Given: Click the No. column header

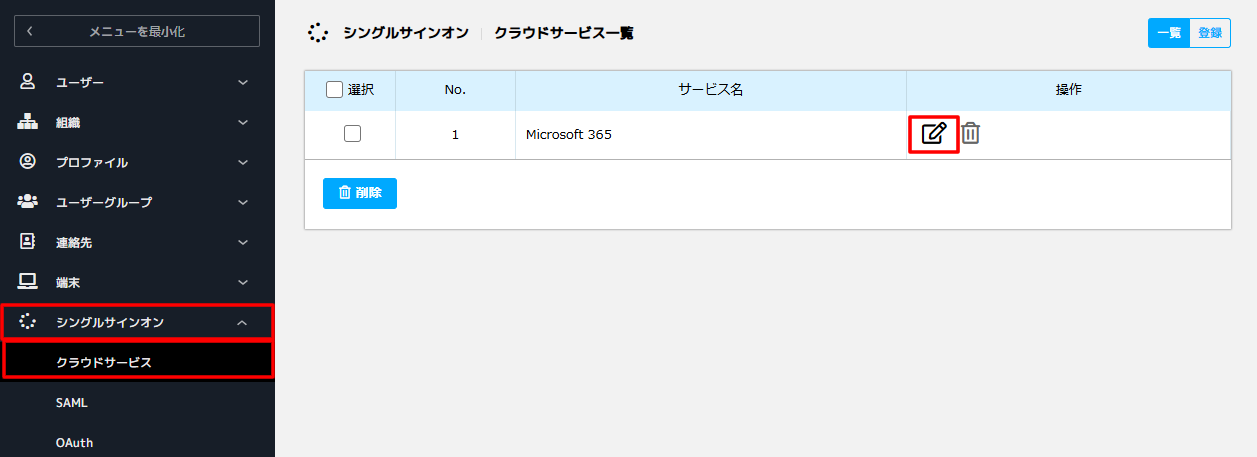Looking at the screenshot, I should (455, 90).
